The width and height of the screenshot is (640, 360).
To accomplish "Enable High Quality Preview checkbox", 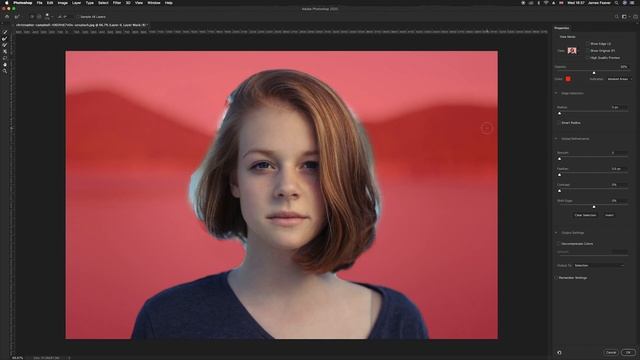I will [588, 58].
